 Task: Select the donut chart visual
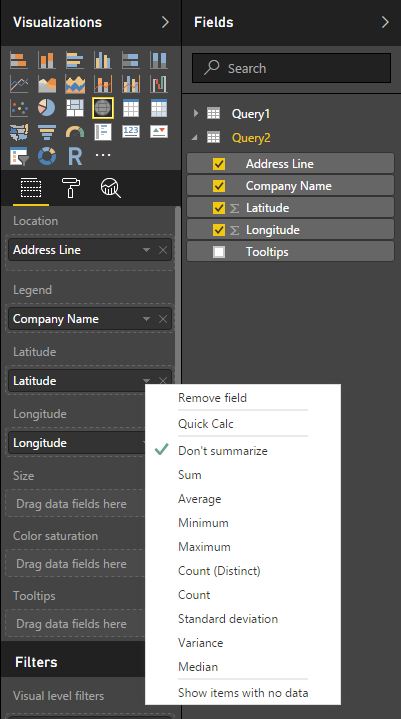coord(47,156)
